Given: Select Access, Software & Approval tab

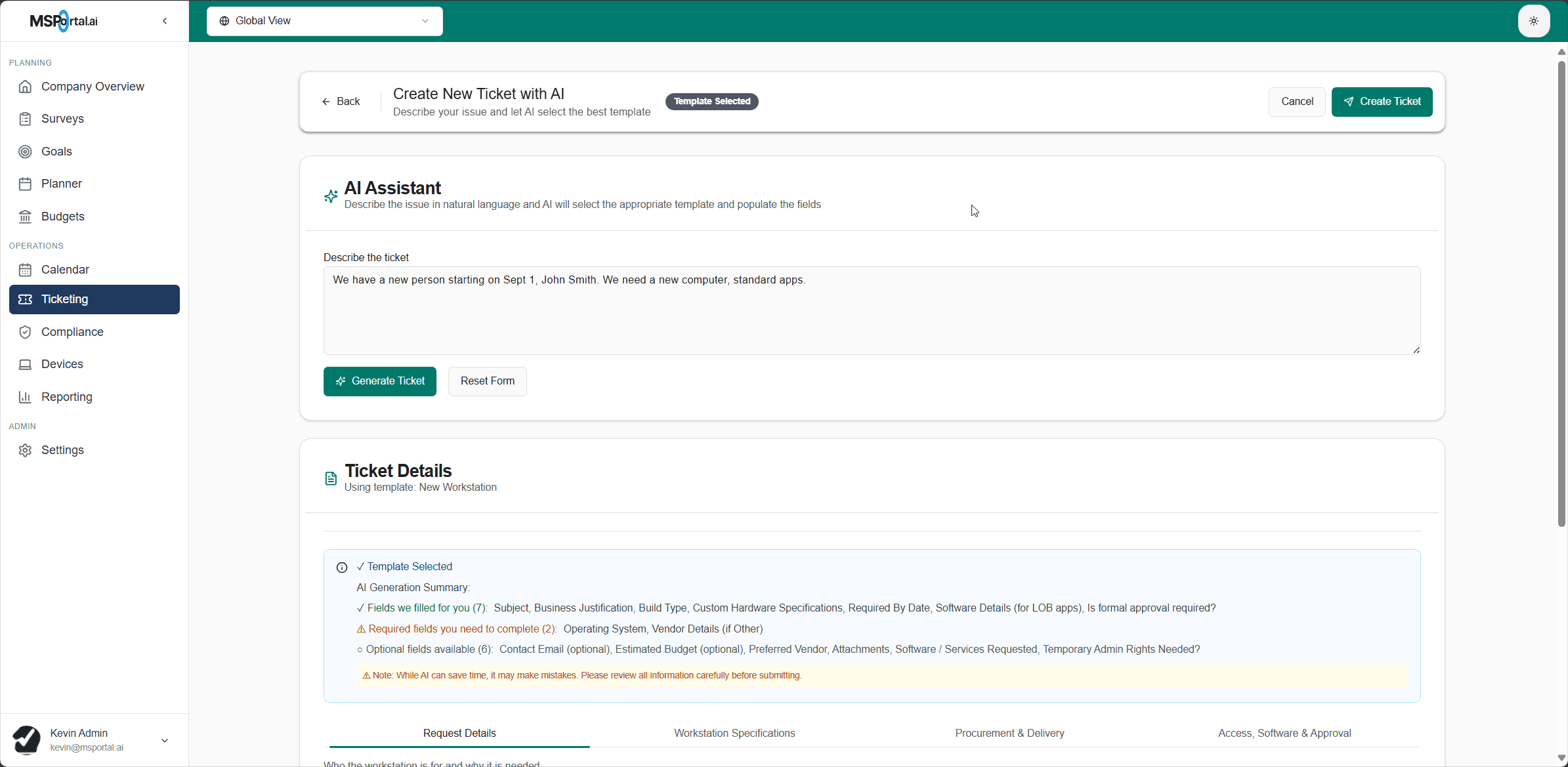Looking at the screenshot, I should (1284, 733).
